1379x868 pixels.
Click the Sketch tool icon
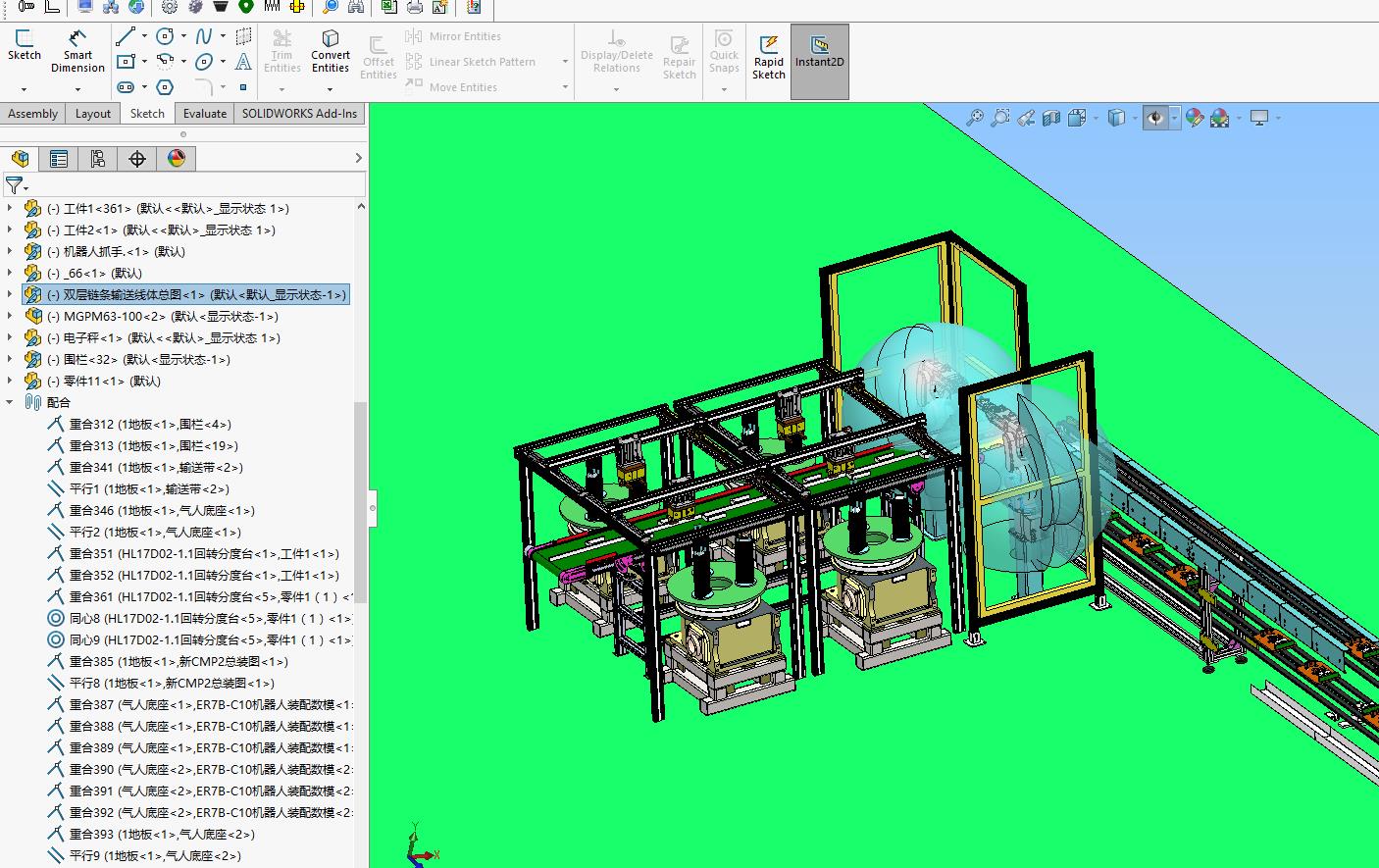25,45
